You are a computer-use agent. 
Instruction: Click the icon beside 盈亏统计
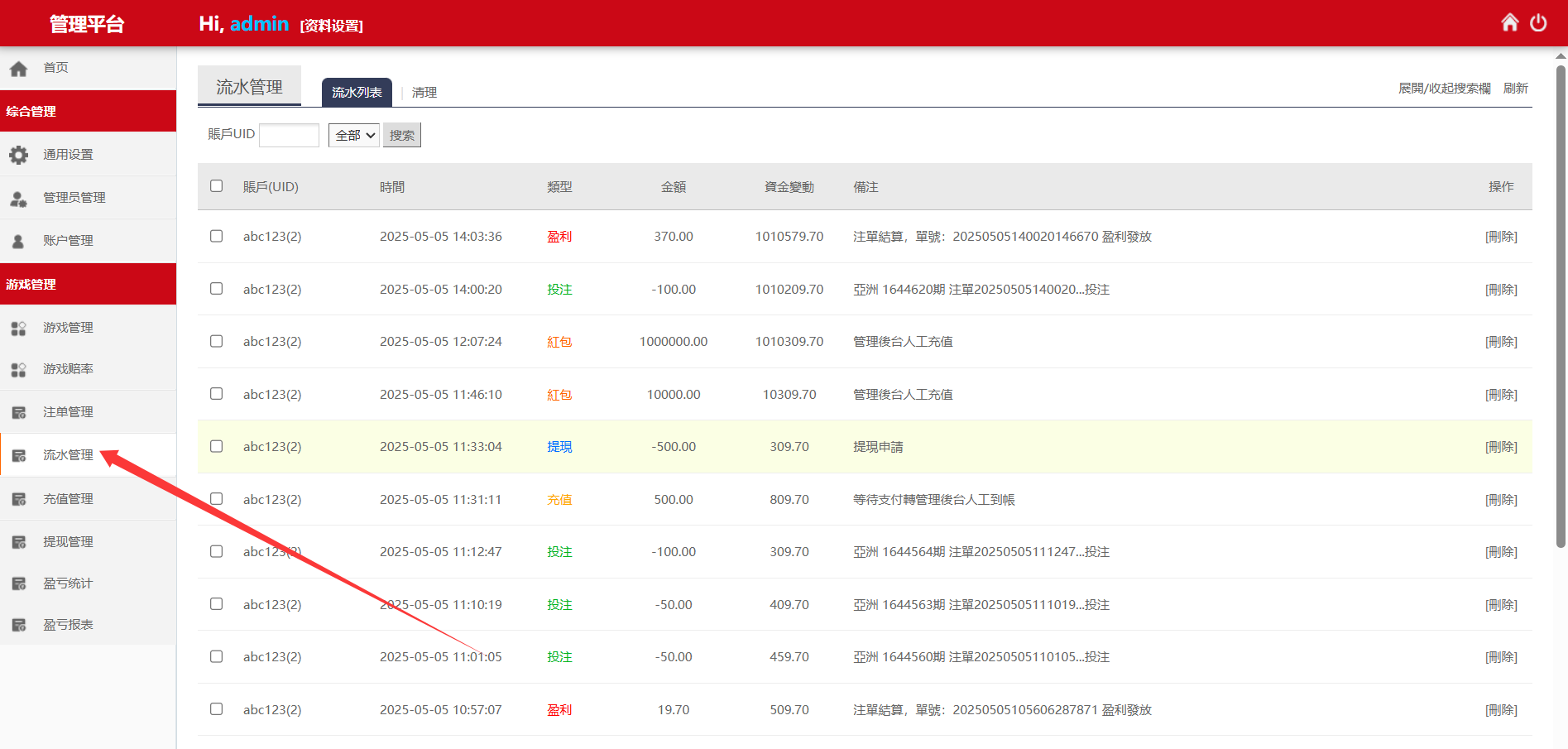(x=18, y=583)
